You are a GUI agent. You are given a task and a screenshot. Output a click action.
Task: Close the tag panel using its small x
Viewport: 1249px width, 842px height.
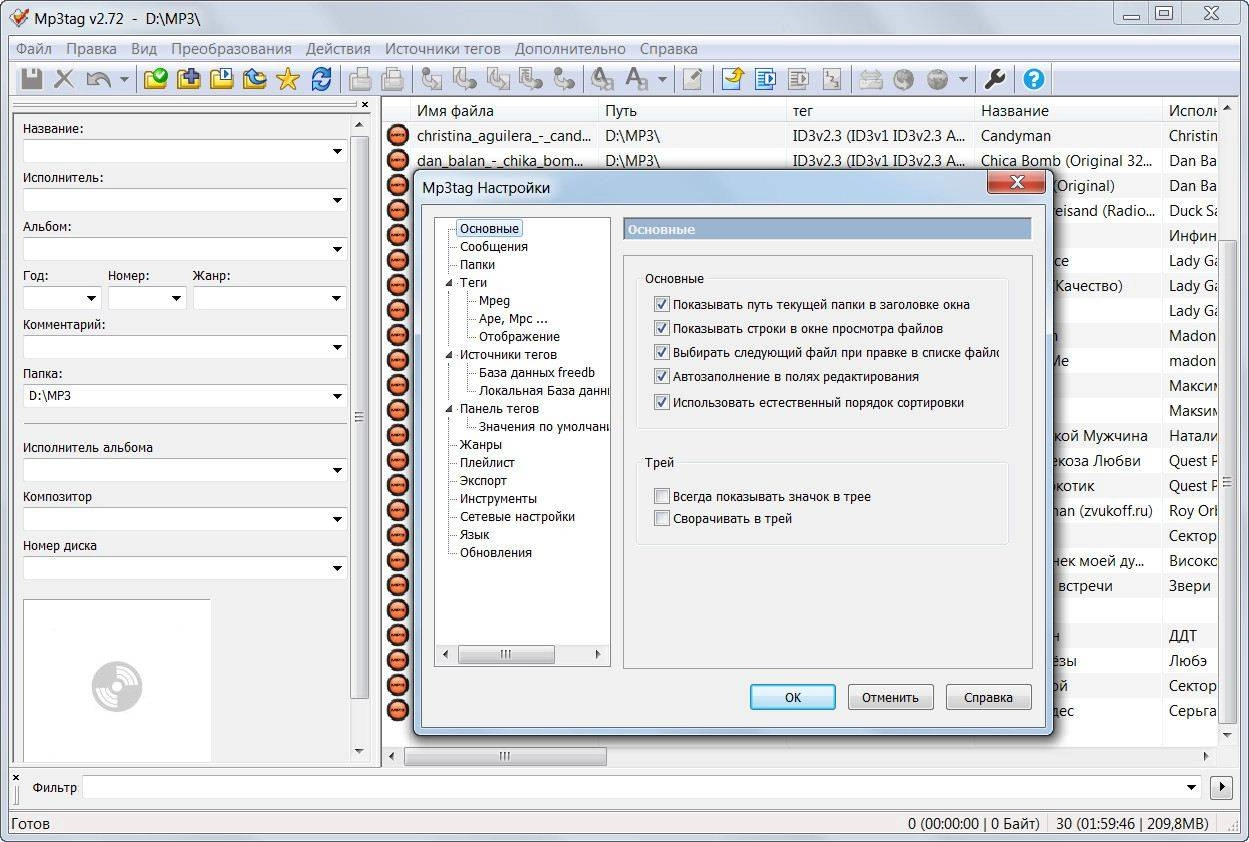click(x=365, y=104)
